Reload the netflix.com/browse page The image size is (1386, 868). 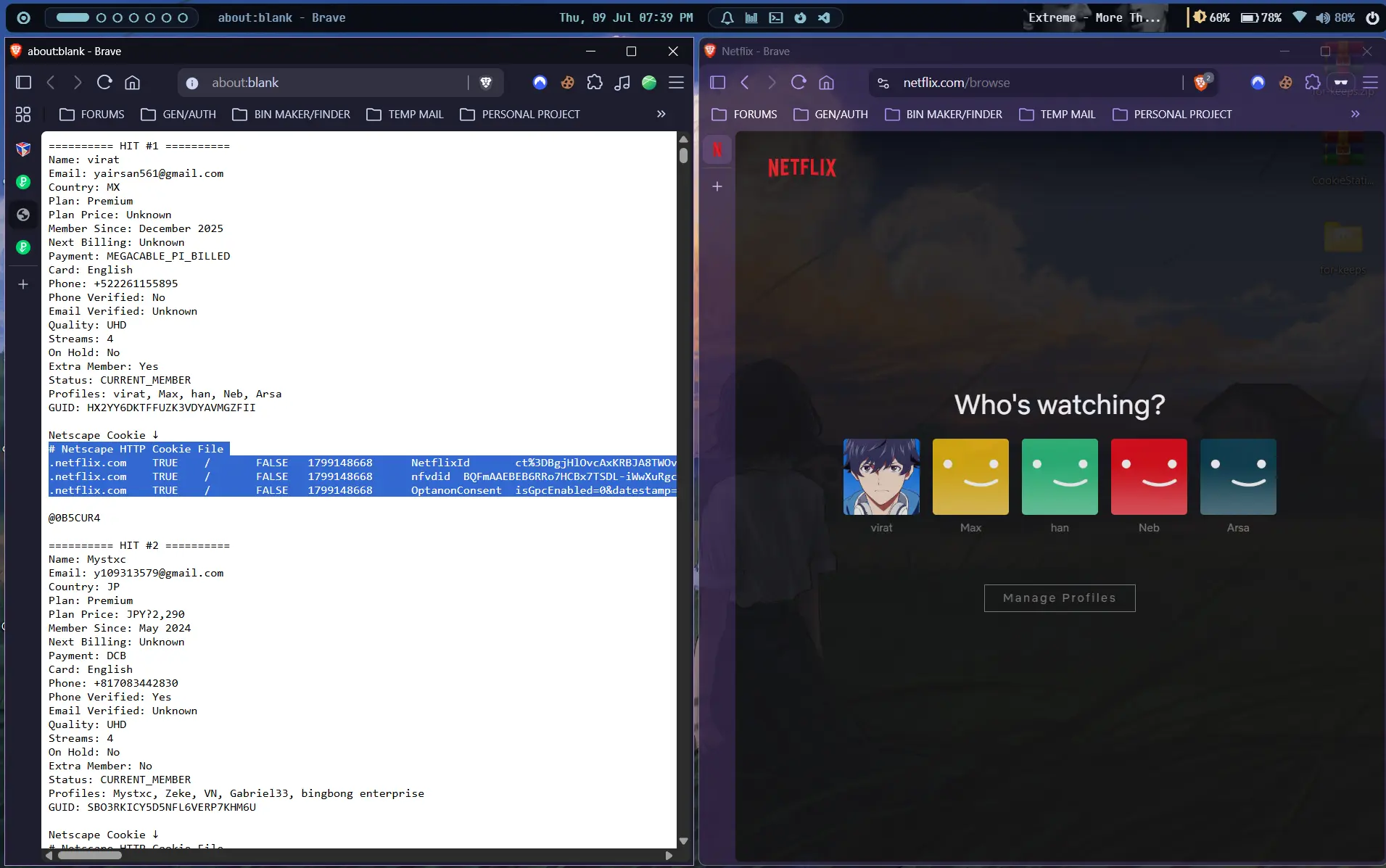[x=799, y=83]
